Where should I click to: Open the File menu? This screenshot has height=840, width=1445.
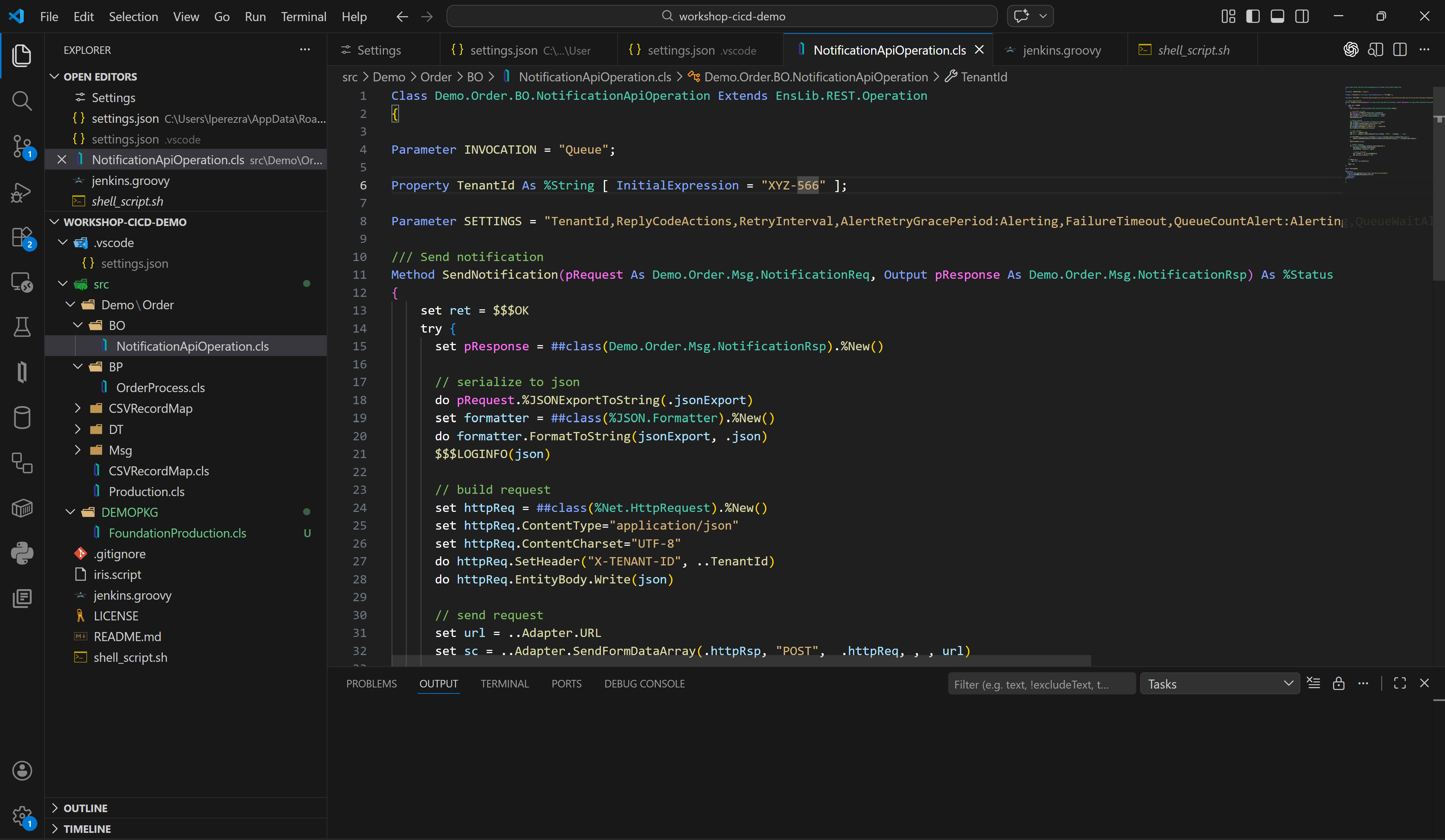[49, 17]
